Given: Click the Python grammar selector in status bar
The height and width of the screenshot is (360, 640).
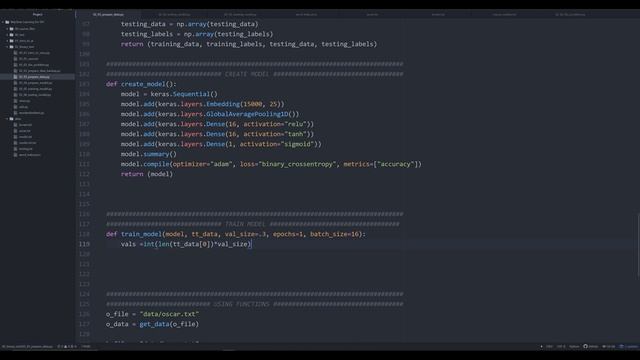Looking at the screenshot, I should pyautogui.click(x=574, y=347).
